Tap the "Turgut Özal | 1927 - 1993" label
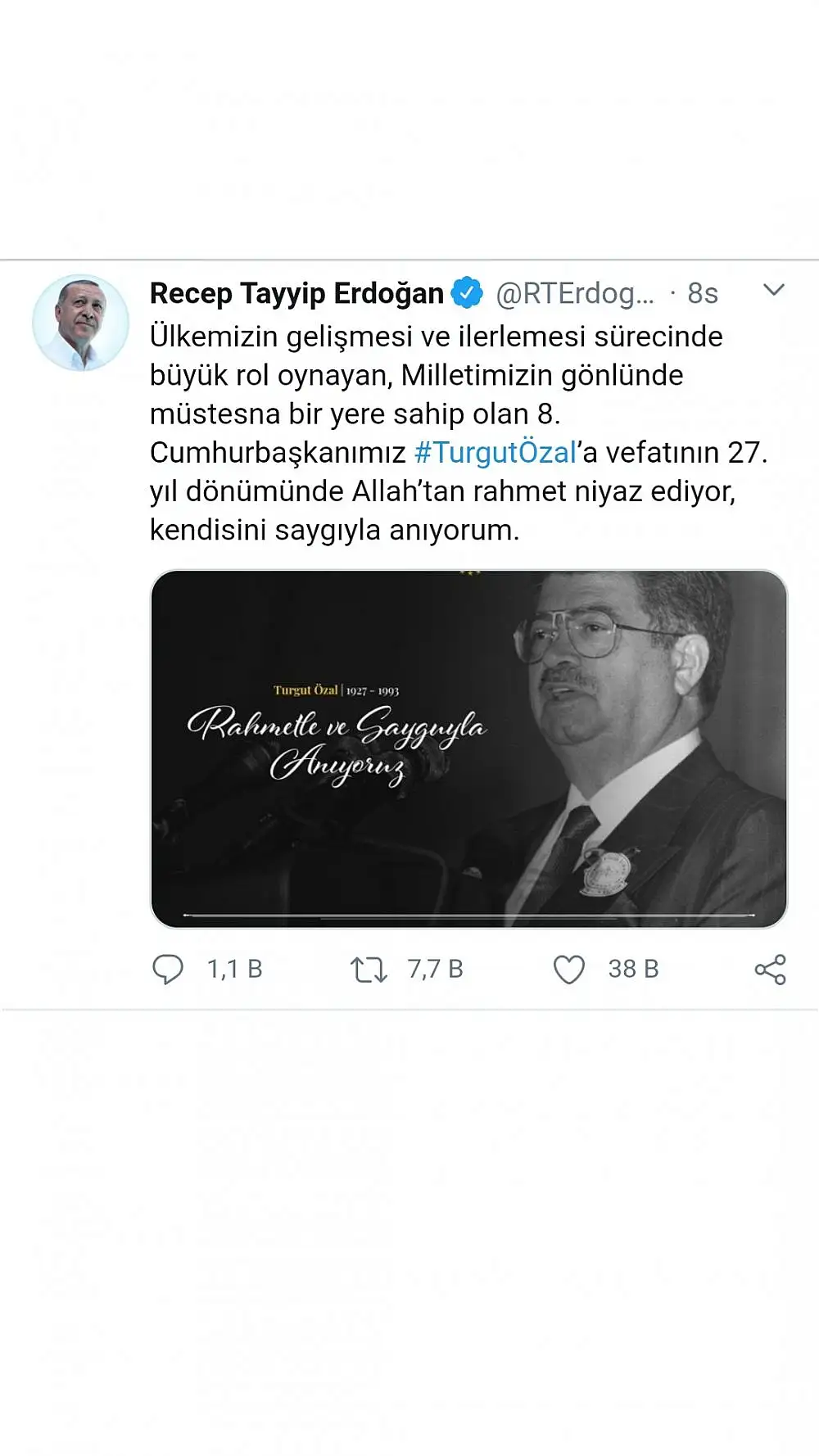The height and width of the screenshot is (1456, 819). pos(337,690)
